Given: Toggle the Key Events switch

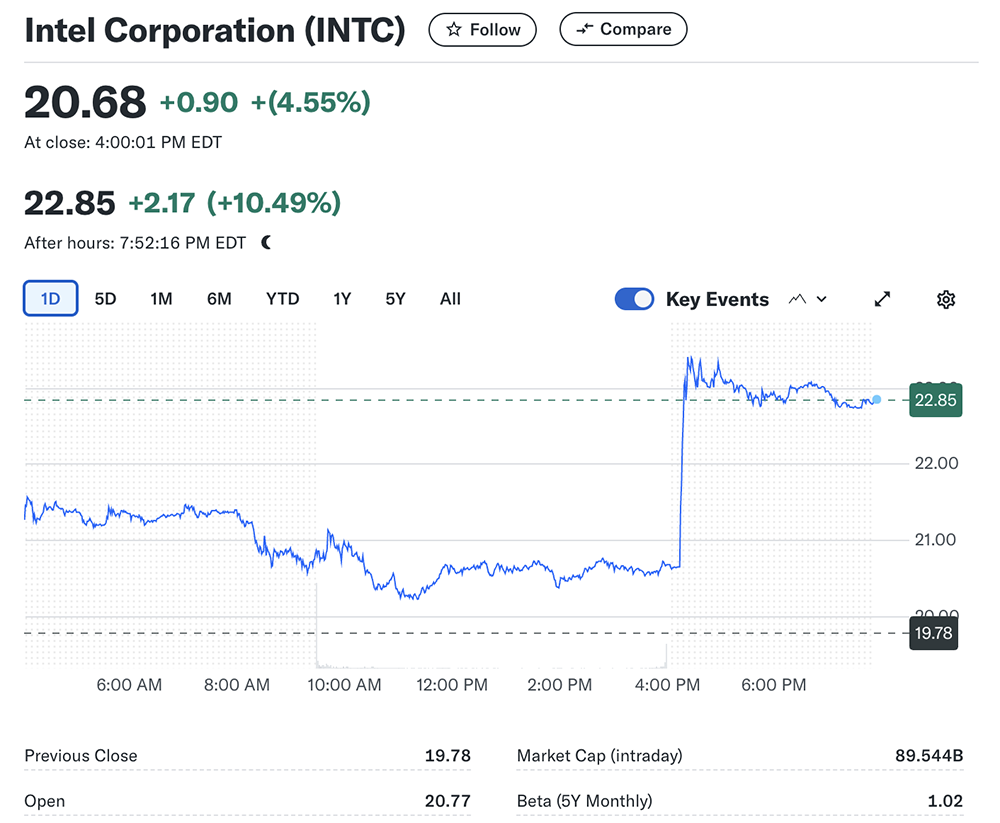Looking at the screenshot, I should pos(634,299).
